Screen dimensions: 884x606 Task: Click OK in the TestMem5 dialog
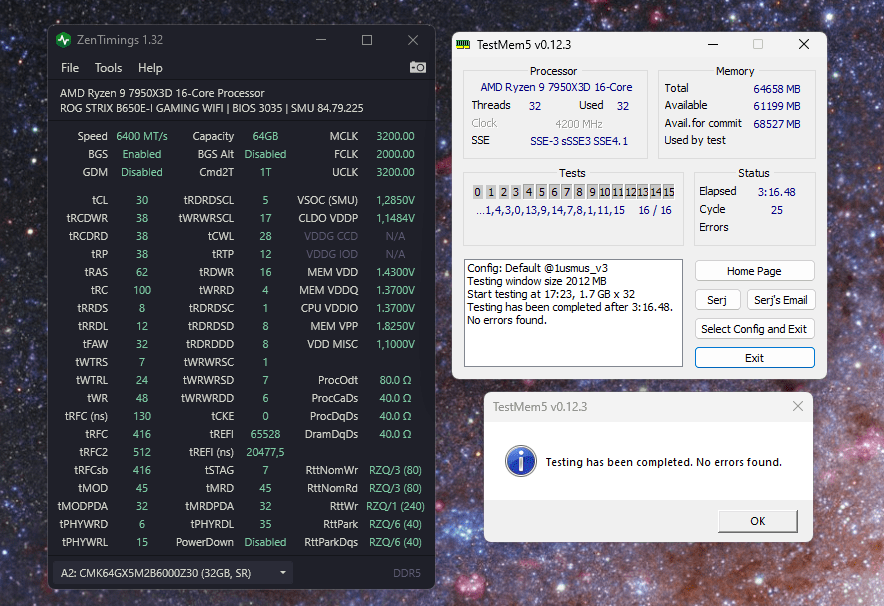pos(757,521)
